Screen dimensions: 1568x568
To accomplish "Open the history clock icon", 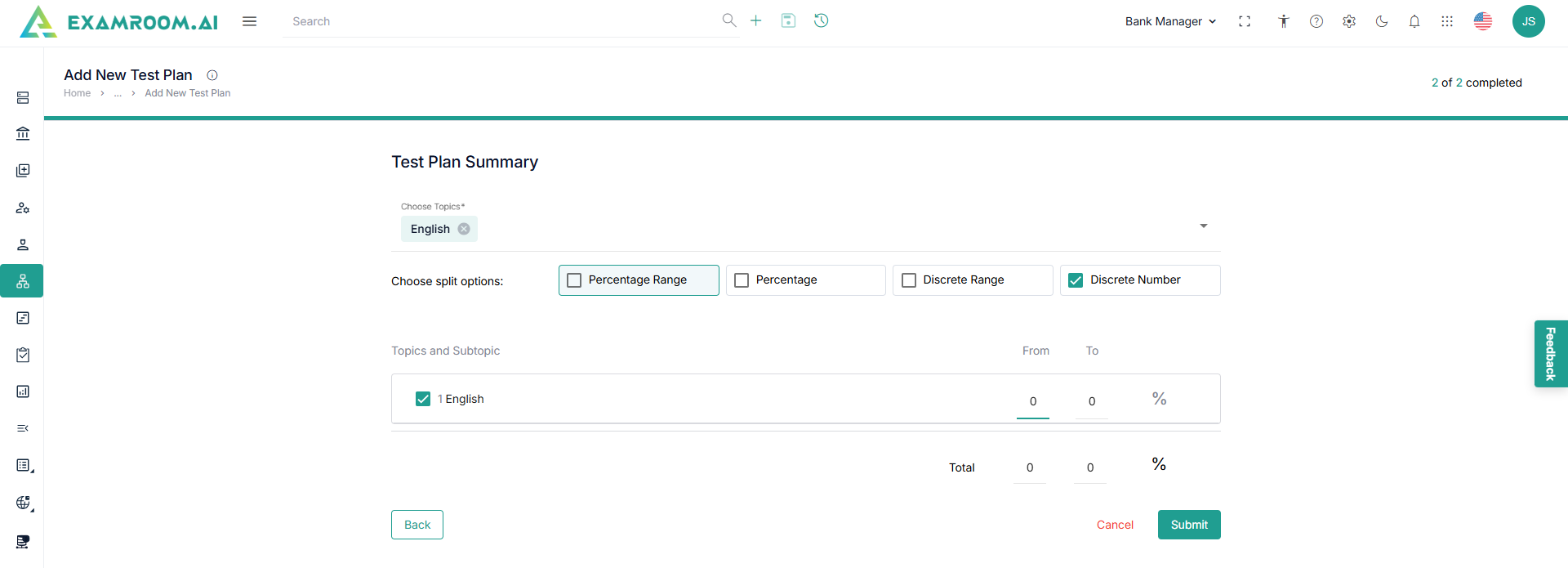I will [822, 20].
